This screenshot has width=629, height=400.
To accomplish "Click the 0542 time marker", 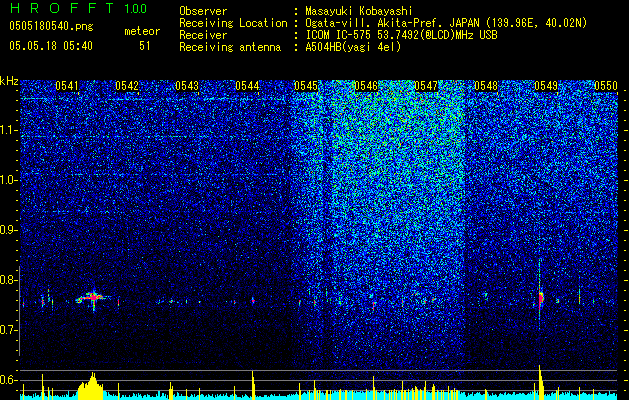I will (127, 86).
